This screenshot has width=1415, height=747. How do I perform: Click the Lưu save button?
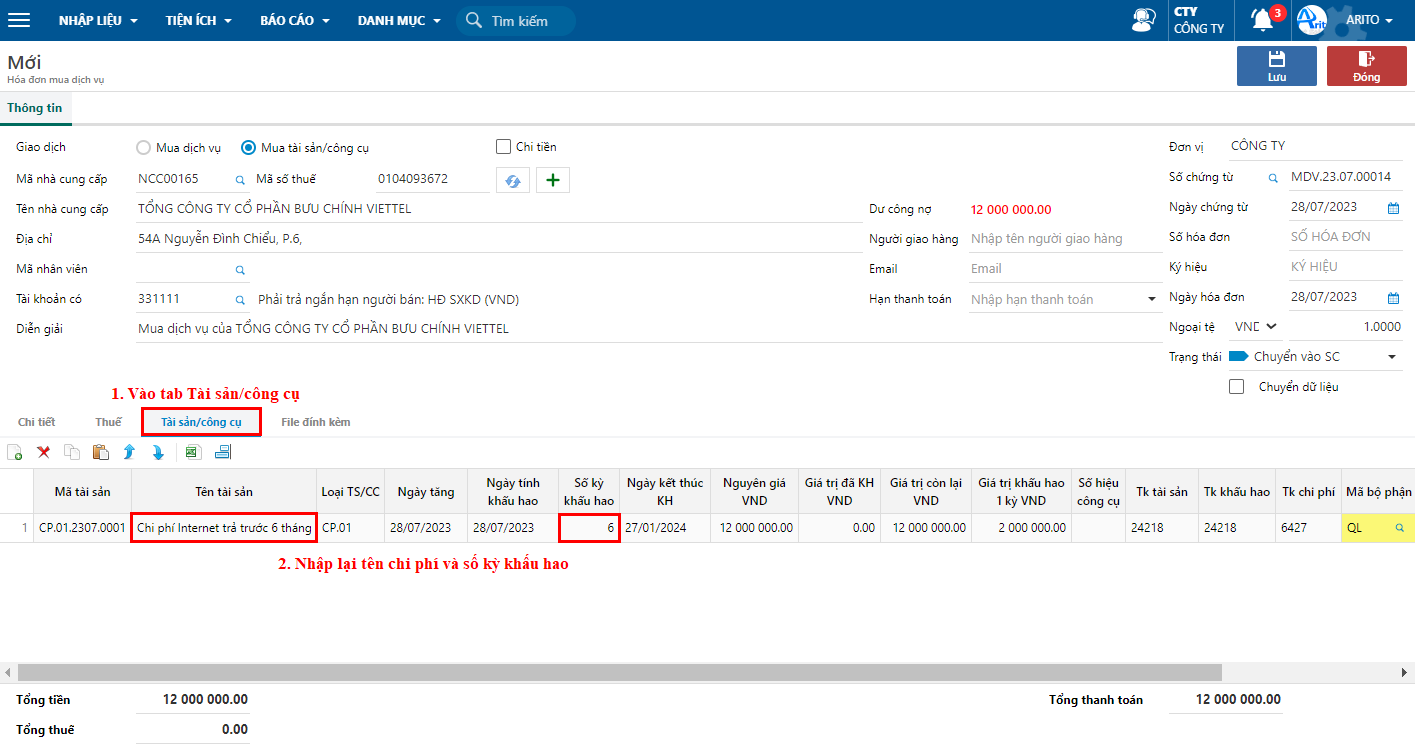[1276, 66]
